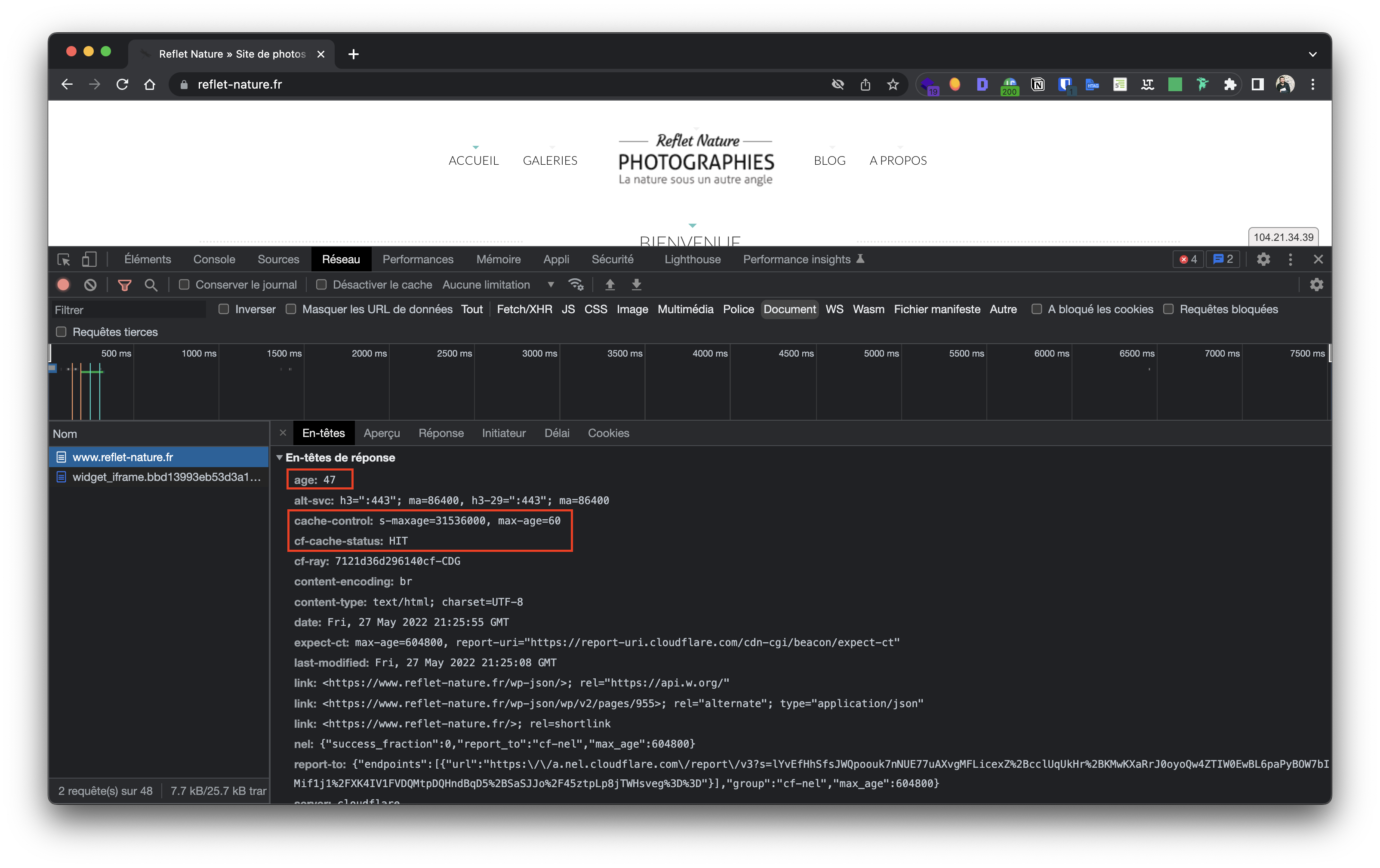
Task: Enable Désactiver le cache checkbox
Action: [x=321, y=285]
